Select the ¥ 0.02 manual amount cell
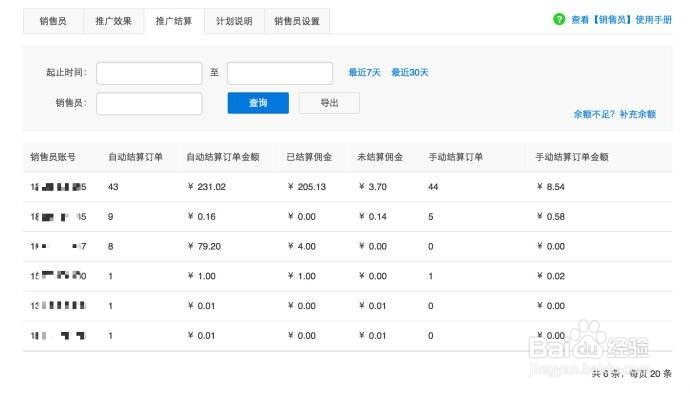690x393 pixels. 551,276
